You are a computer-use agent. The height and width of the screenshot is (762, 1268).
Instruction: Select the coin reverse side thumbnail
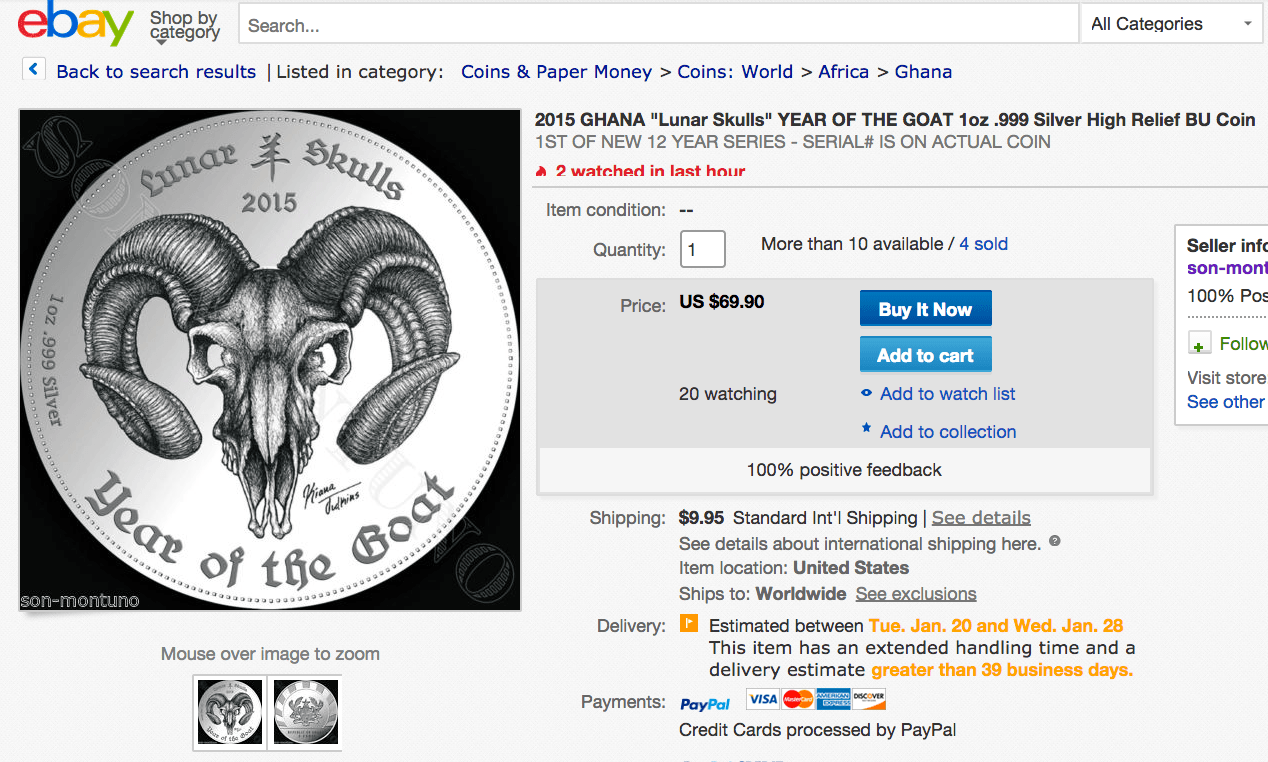306,712
